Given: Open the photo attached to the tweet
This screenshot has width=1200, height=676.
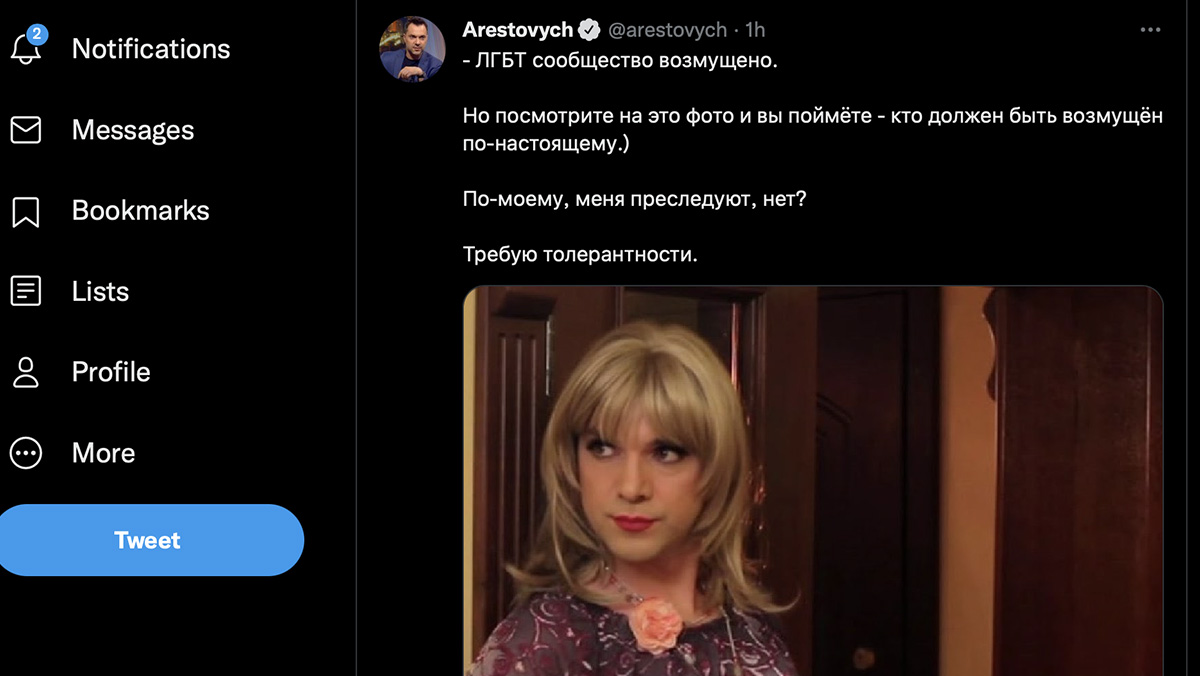Looking at the screenshot, I should (812, 480).
